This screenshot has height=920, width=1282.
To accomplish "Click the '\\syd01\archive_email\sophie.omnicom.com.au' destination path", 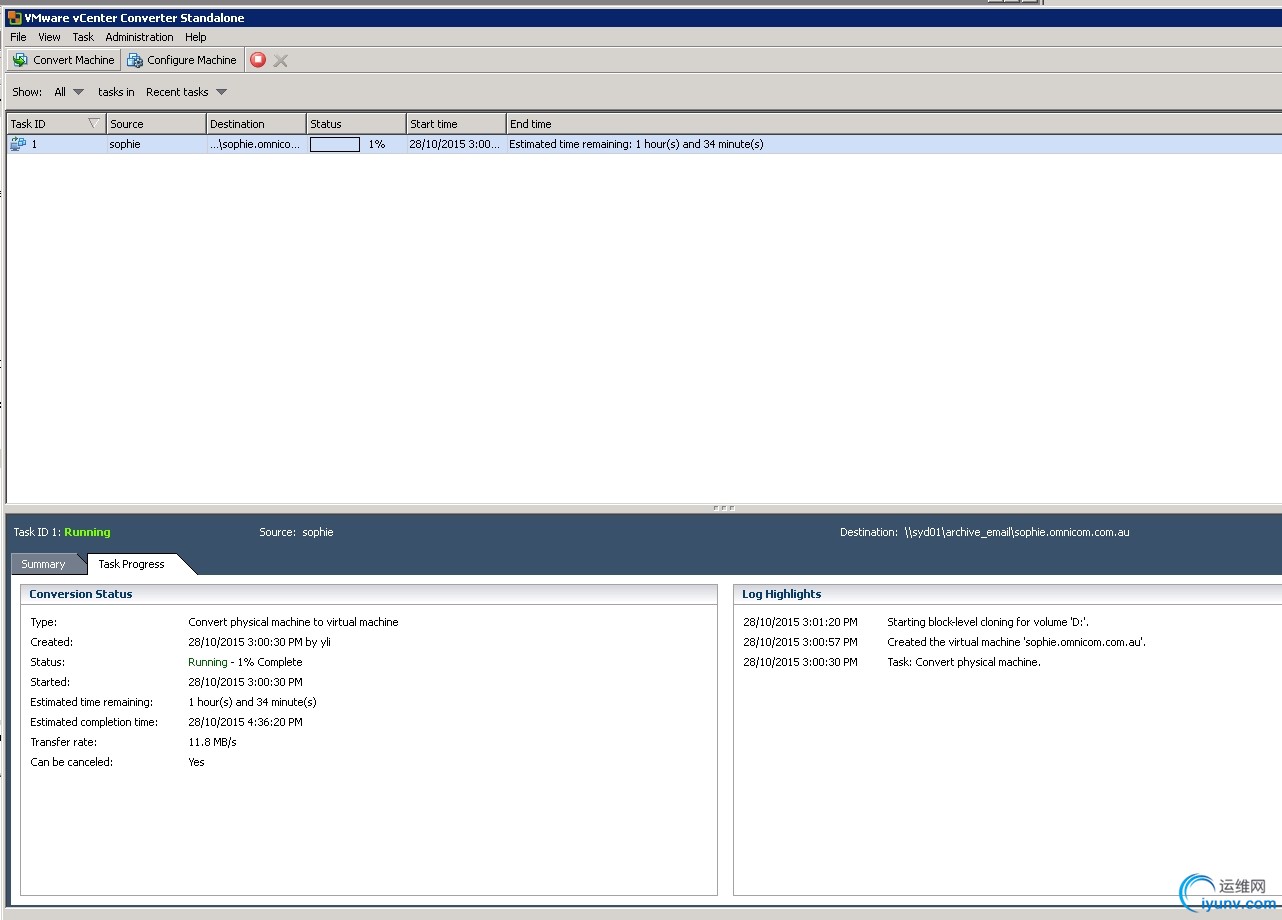I will [1017, 532].
